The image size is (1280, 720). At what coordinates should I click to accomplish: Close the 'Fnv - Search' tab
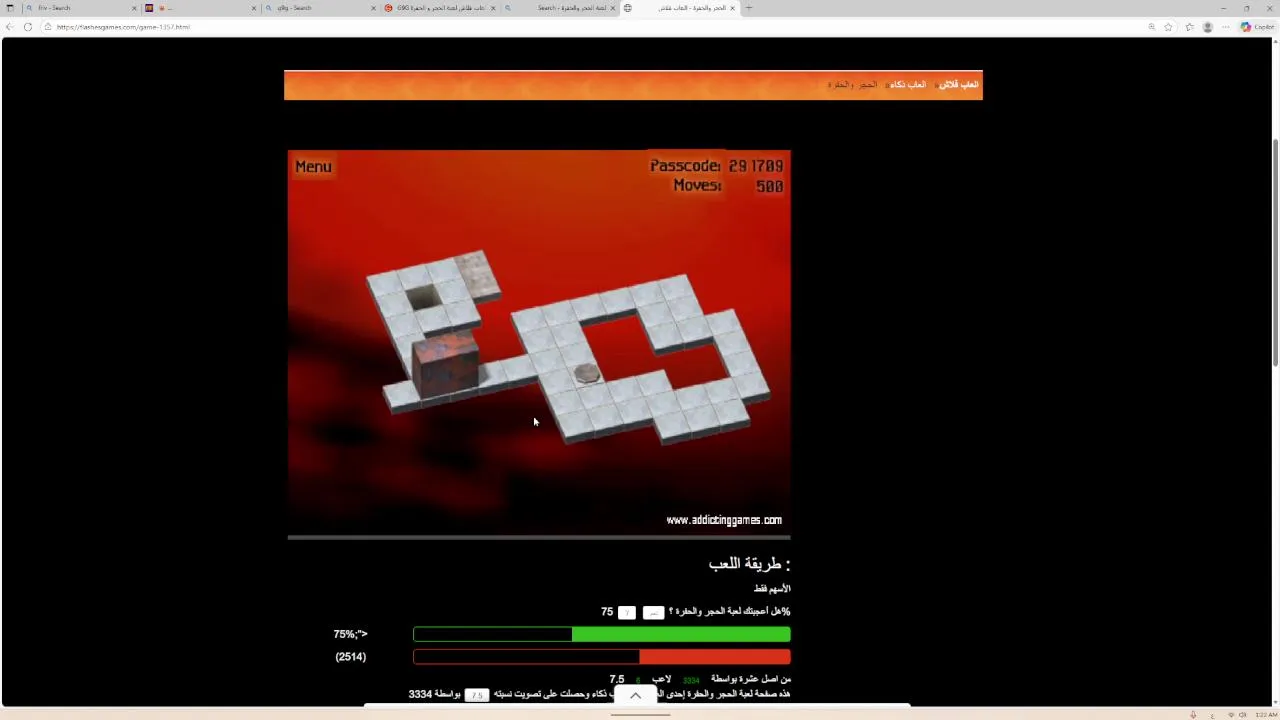134,8
